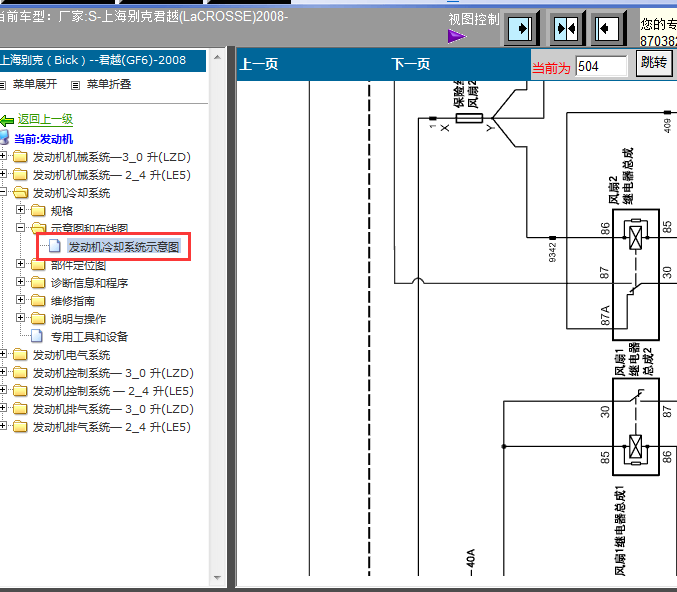Screen dimensions: 677x592
Task: Select 说明与操作 tree label
Action: click(78, 320)
